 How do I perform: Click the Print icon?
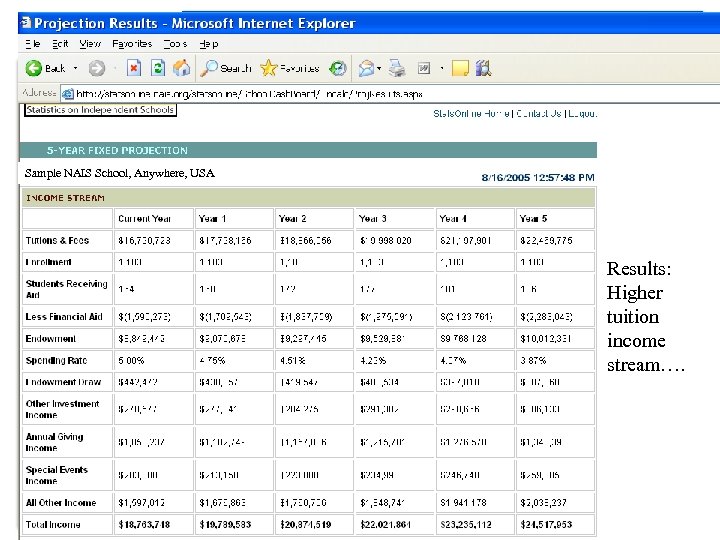397,68
